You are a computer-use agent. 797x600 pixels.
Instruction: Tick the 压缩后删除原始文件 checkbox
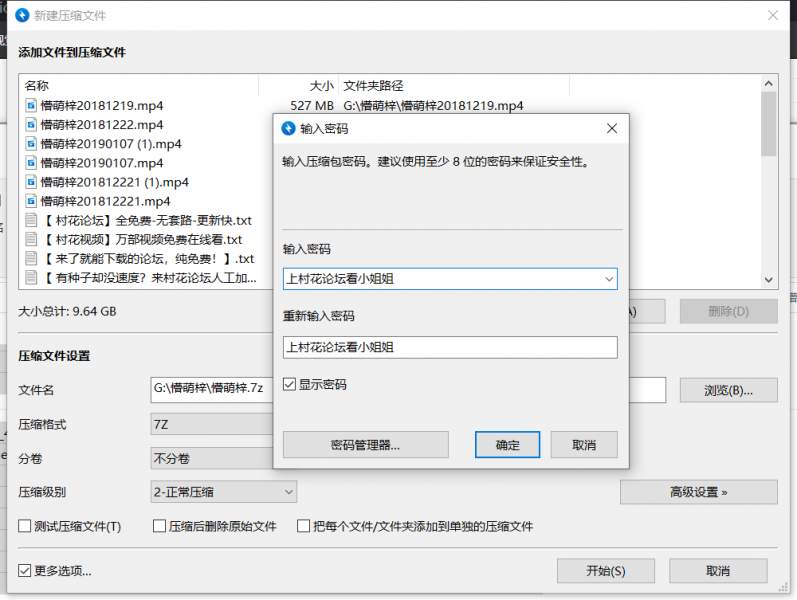pyautogui.click(x=159, y=526)
